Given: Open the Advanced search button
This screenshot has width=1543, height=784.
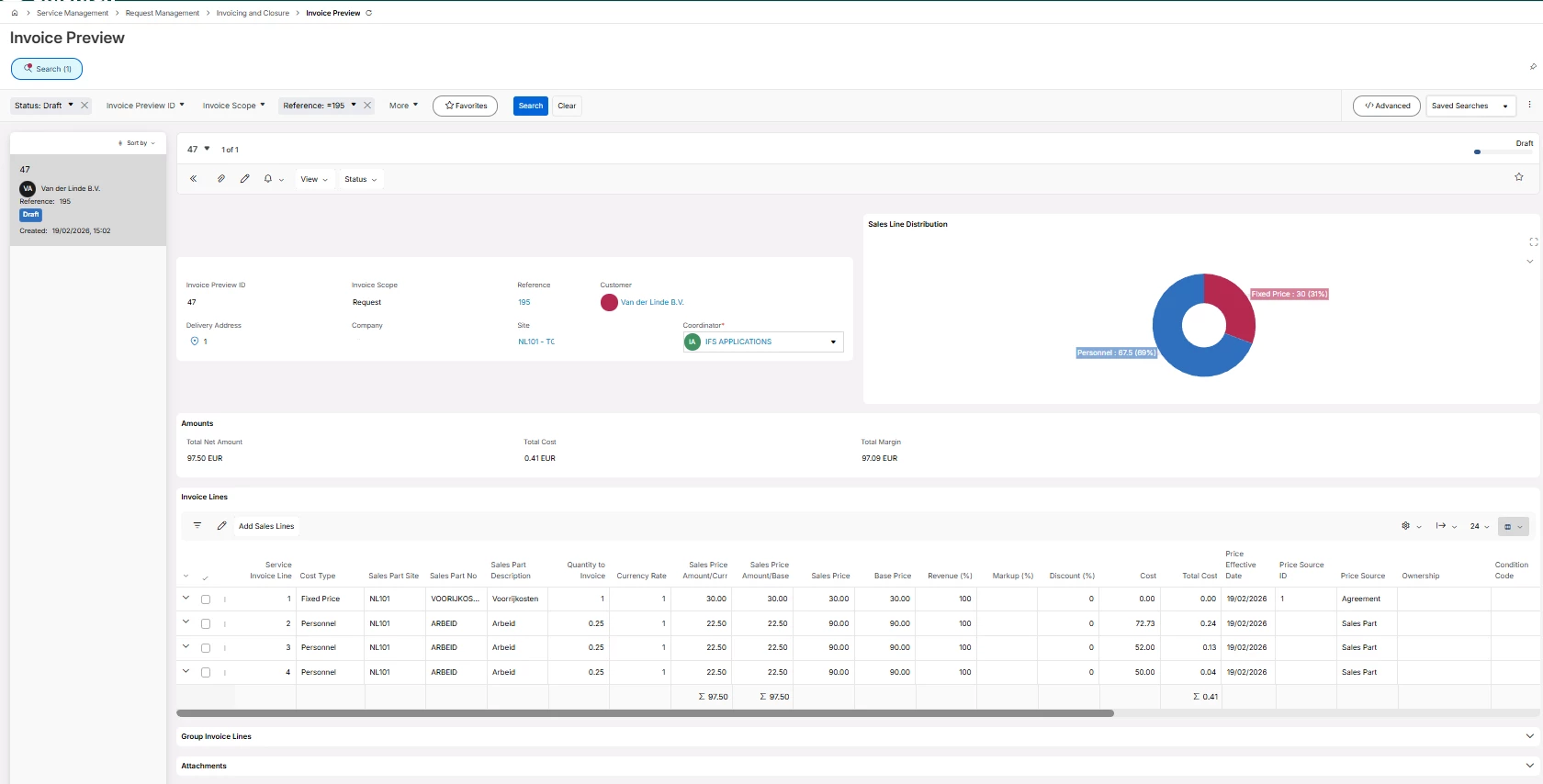Looking at the screenshot, I should [1387, 106].
